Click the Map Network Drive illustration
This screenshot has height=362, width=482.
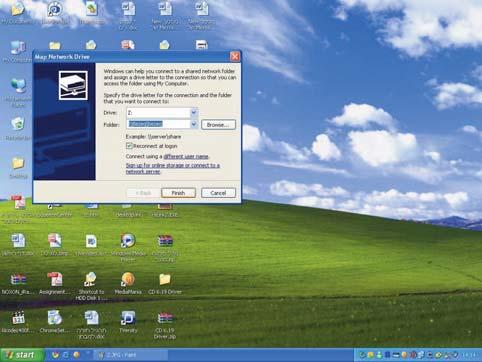tap(73, 85)
